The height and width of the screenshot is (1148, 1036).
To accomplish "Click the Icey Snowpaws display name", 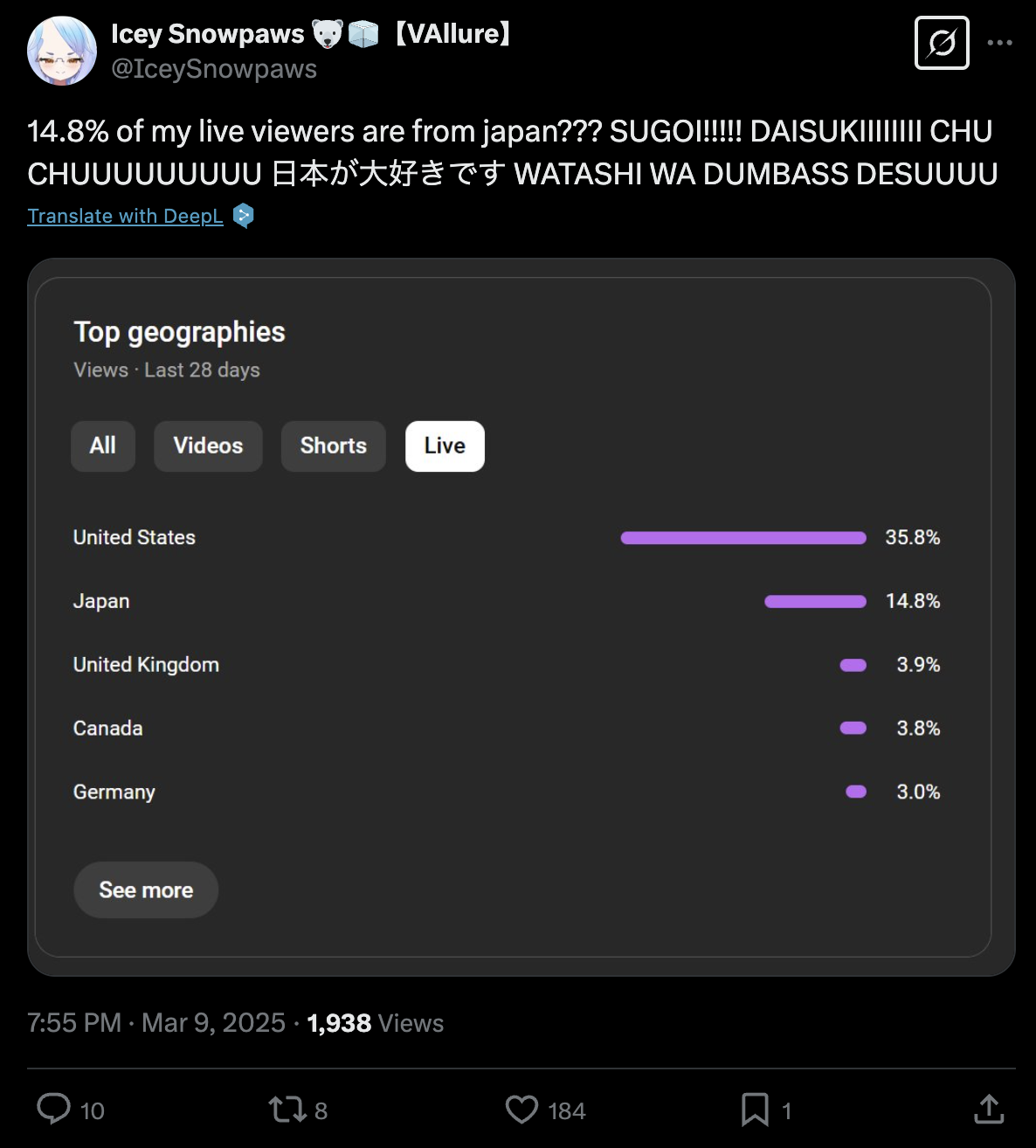I will 208,34.
